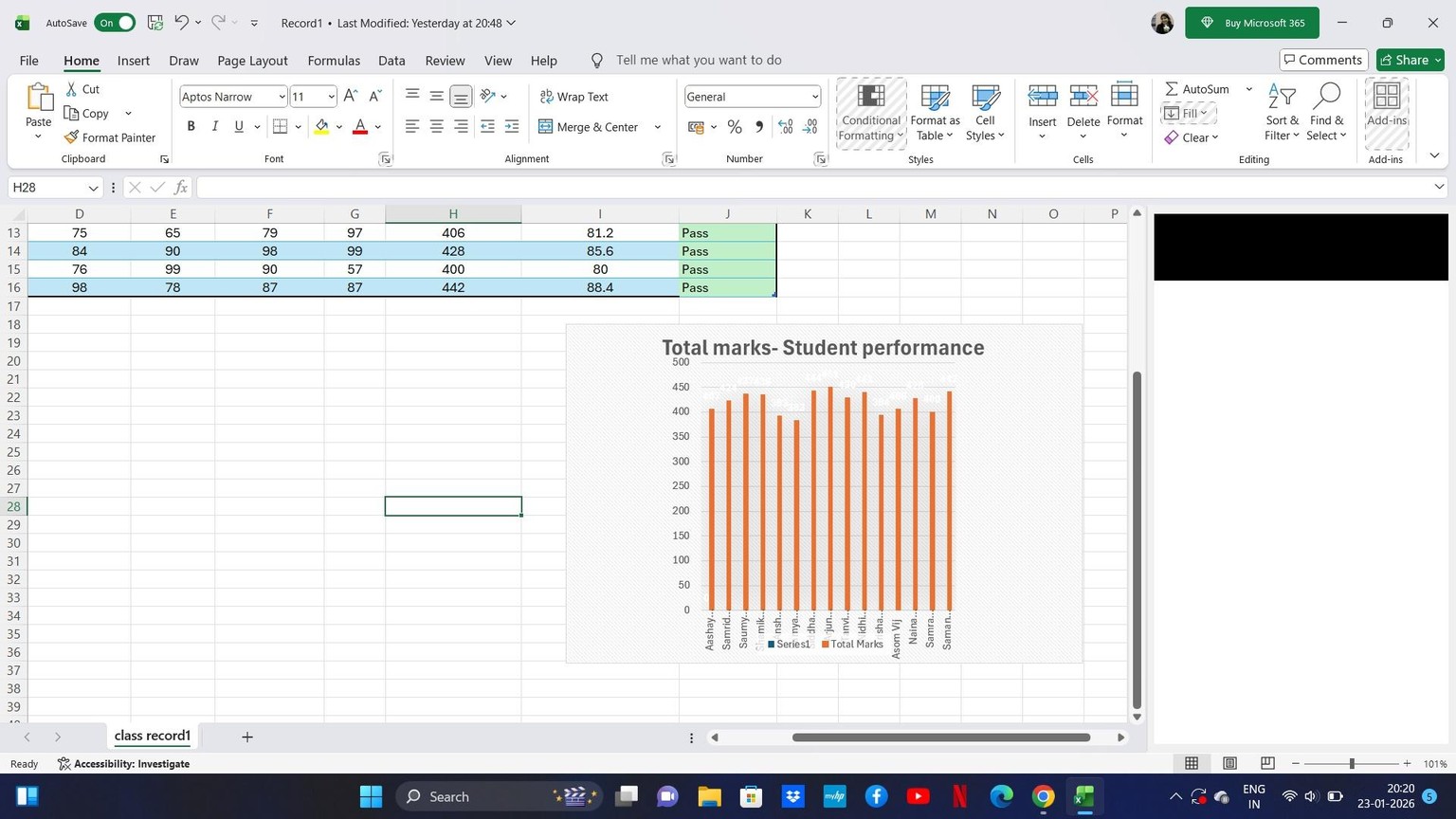The height and width of the screenshot is (819, 1456).
Task: Toggle Bold formatting
Action: click(x=191, y=126)
